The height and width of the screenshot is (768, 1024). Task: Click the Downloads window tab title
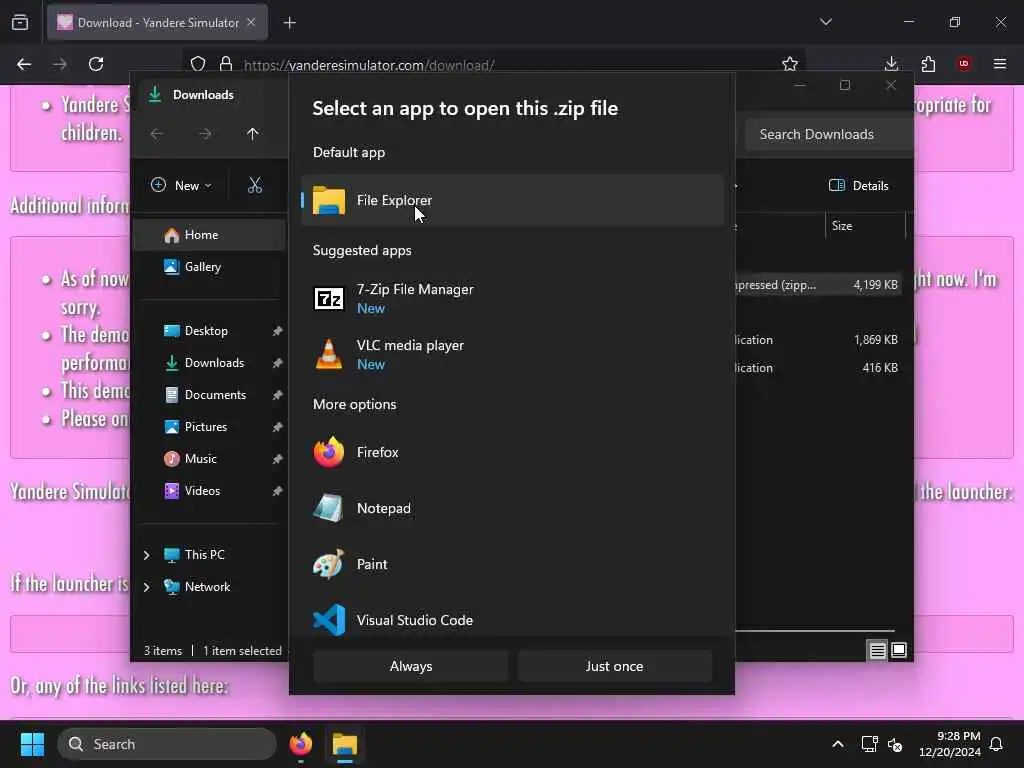203,95
